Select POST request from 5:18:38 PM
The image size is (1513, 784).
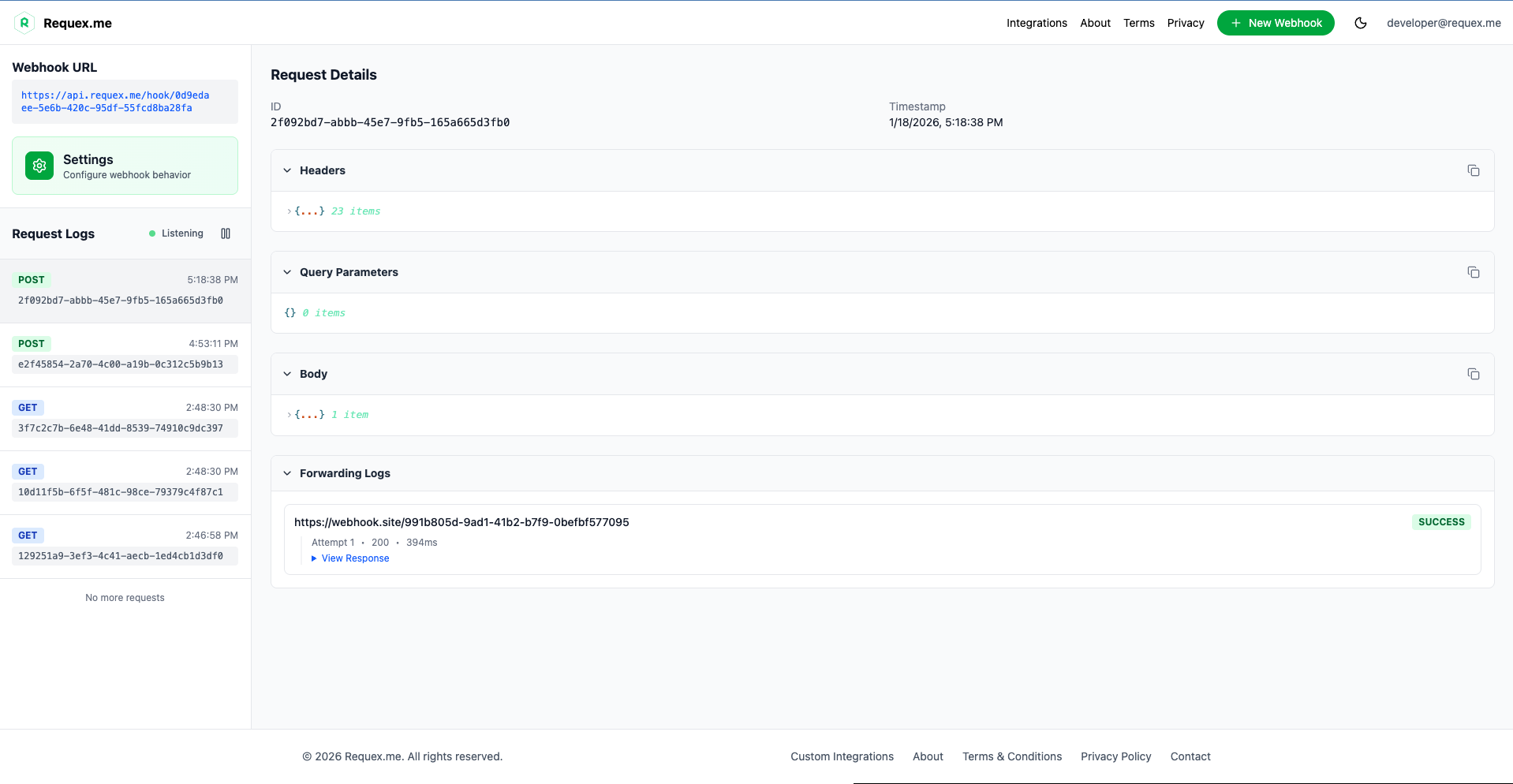click(x=125, y=290)
